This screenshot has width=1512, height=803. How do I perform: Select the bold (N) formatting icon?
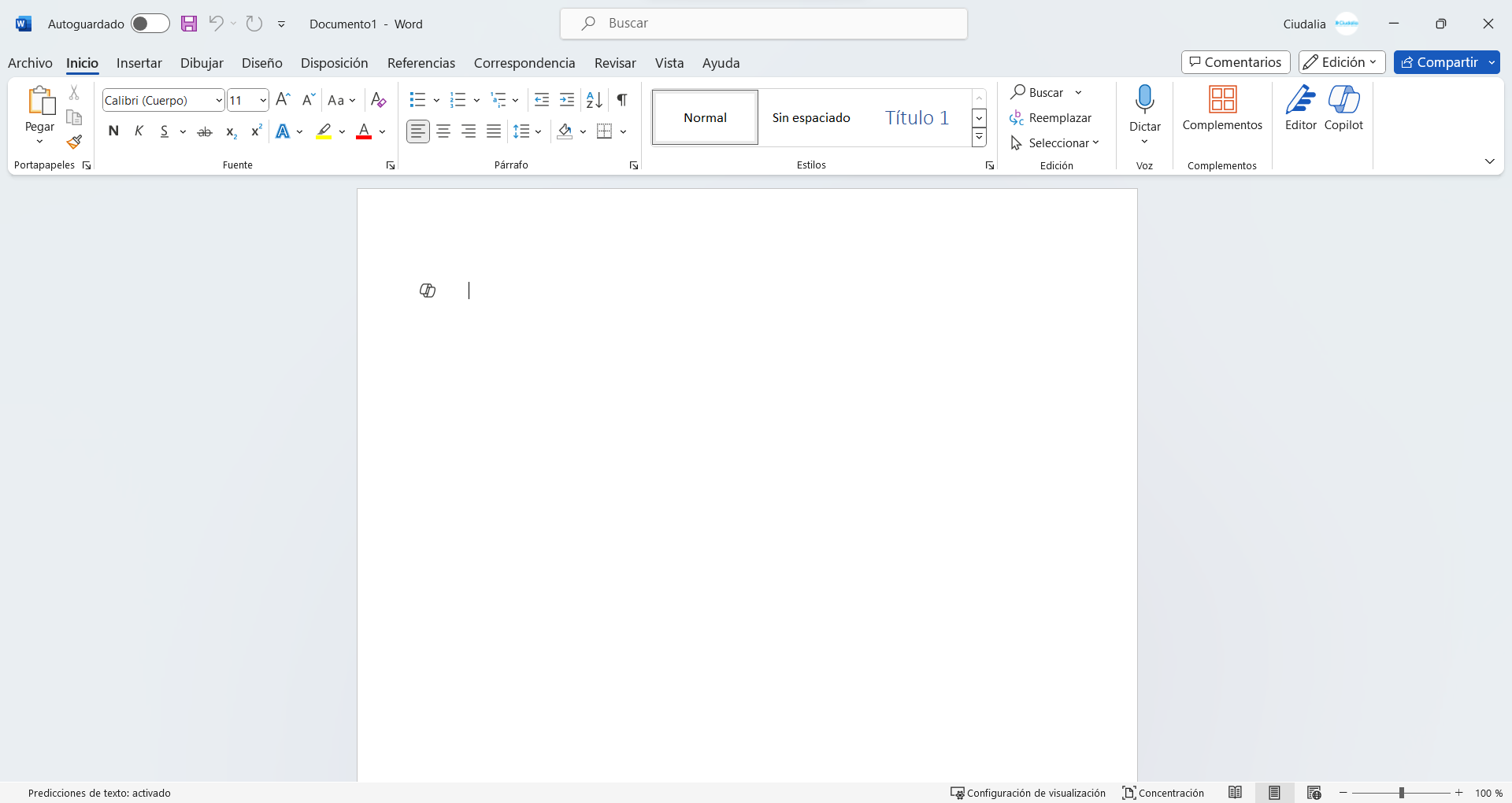click(113, 131)
